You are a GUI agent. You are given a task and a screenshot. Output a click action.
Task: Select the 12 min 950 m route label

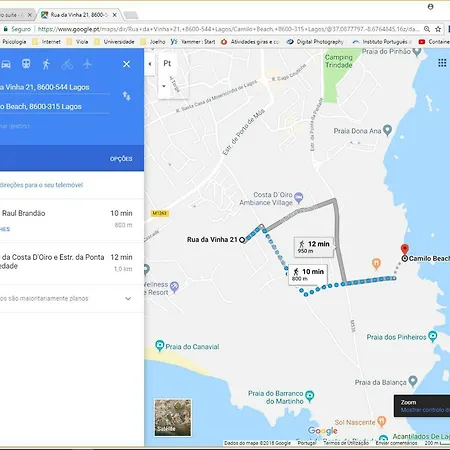[x=314, y=247]
